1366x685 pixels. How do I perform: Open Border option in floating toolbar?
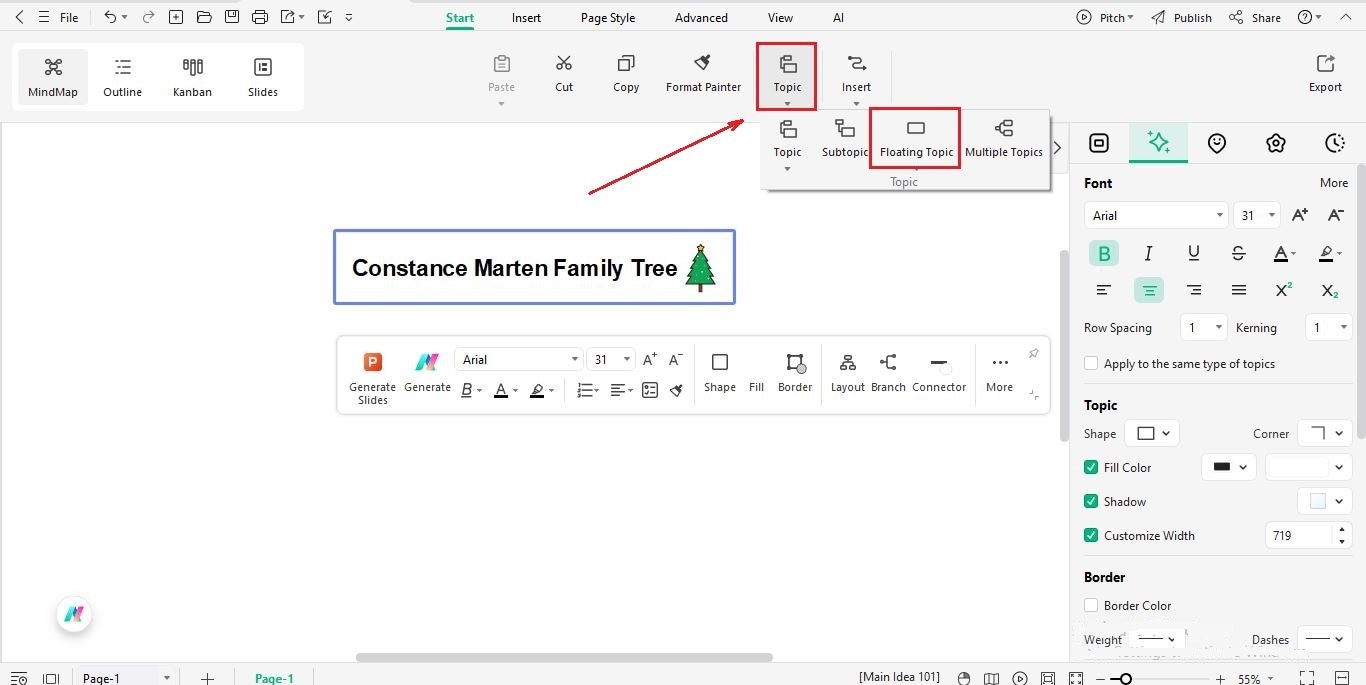point(795,372)
